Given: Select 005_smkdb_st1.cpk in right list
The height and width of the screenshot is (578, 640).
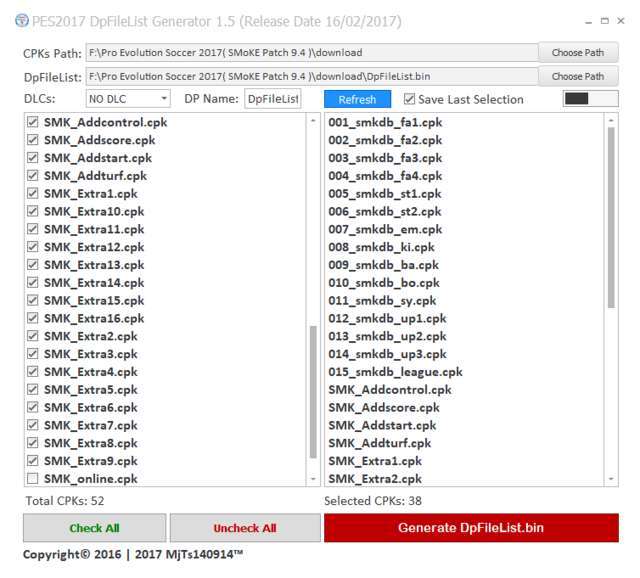Looking at the screenshot, I should click(x=385, y=193).
